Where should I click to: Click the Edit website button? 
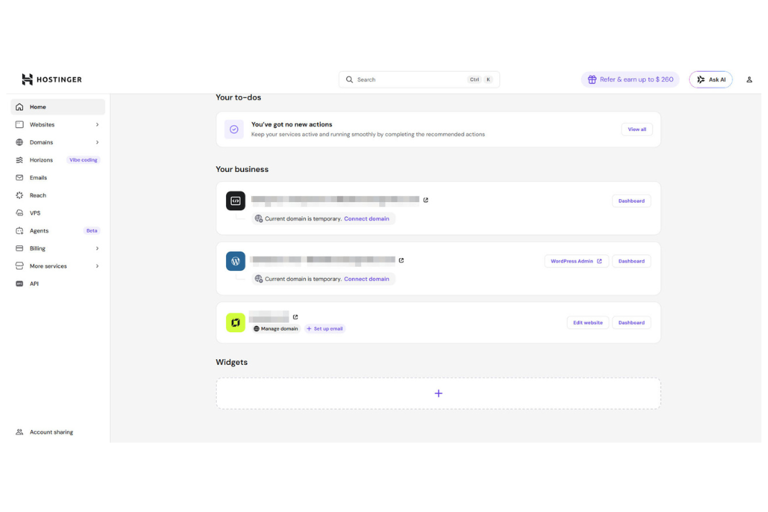pyautogui.click(x=588, y=322)
